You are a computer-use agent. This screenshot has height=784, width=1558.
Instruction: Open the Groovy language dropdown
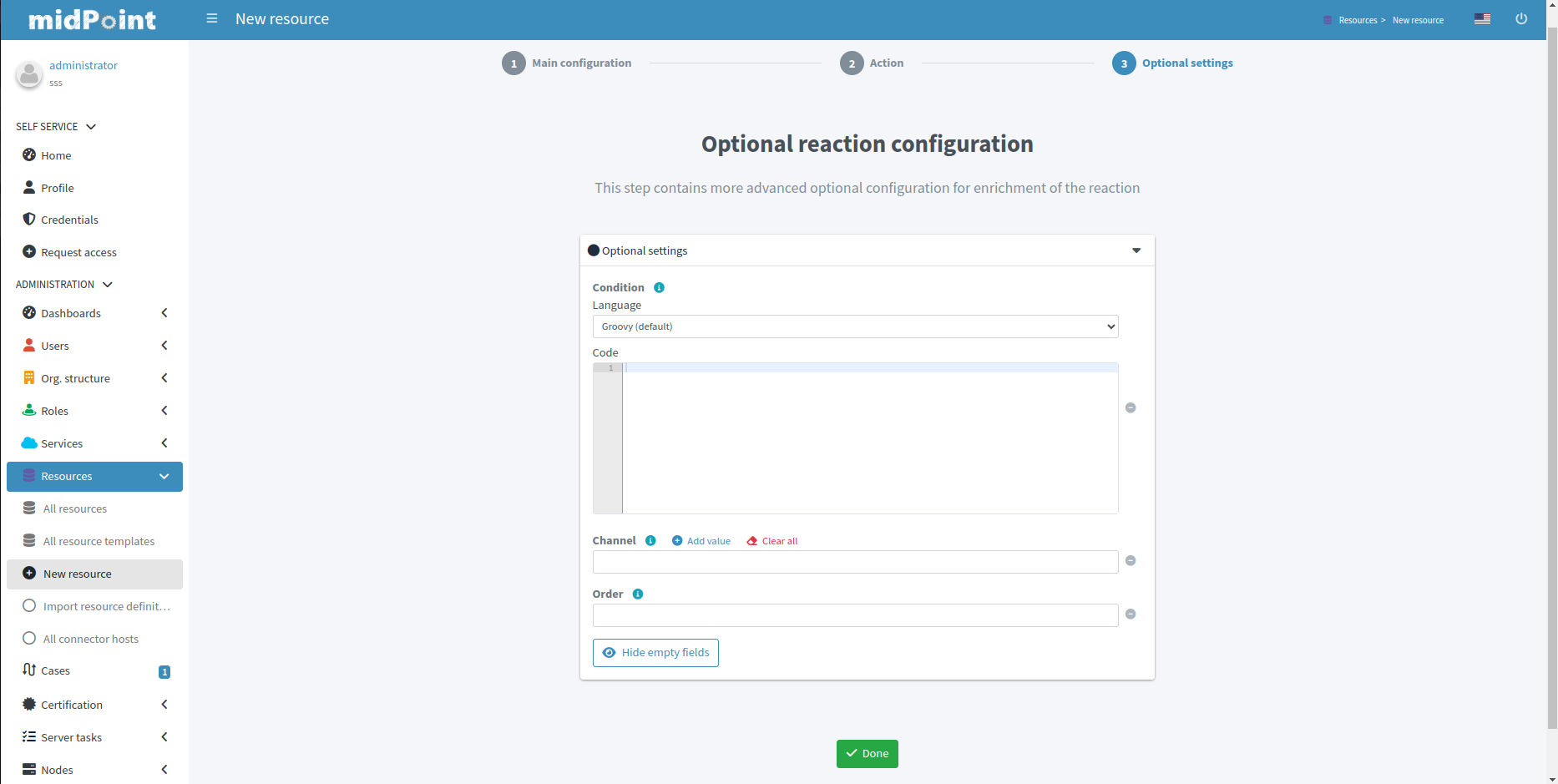tap(854, 326)
